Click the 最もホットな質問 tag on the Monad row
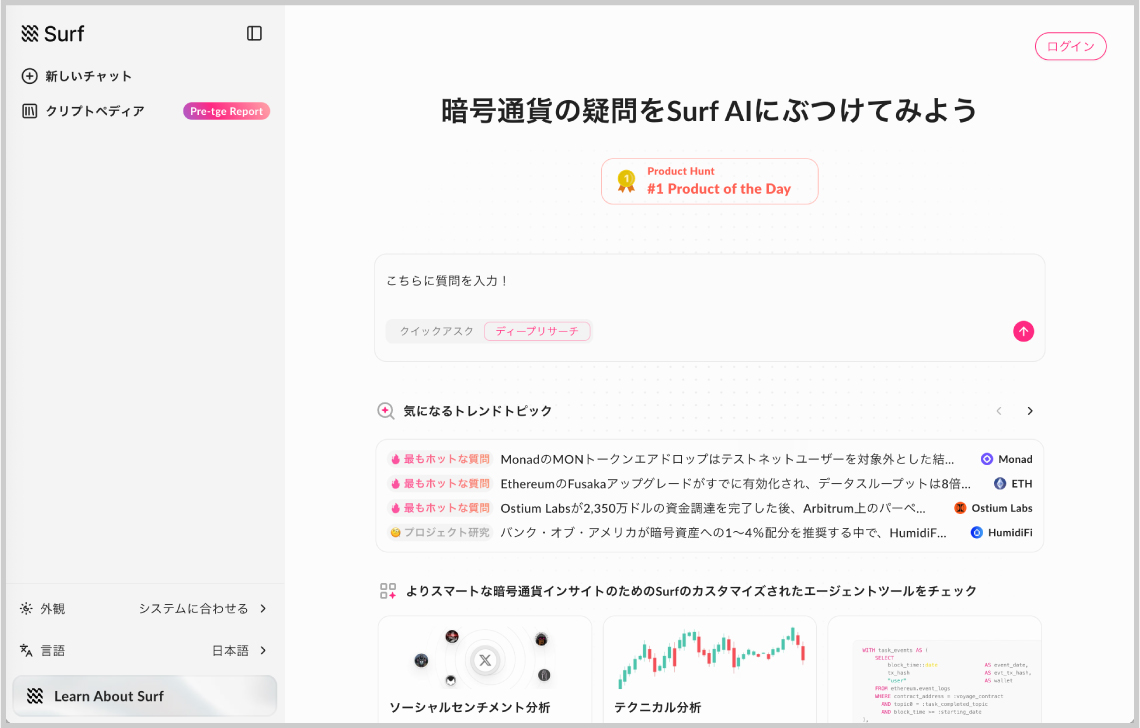 [440, 459]
